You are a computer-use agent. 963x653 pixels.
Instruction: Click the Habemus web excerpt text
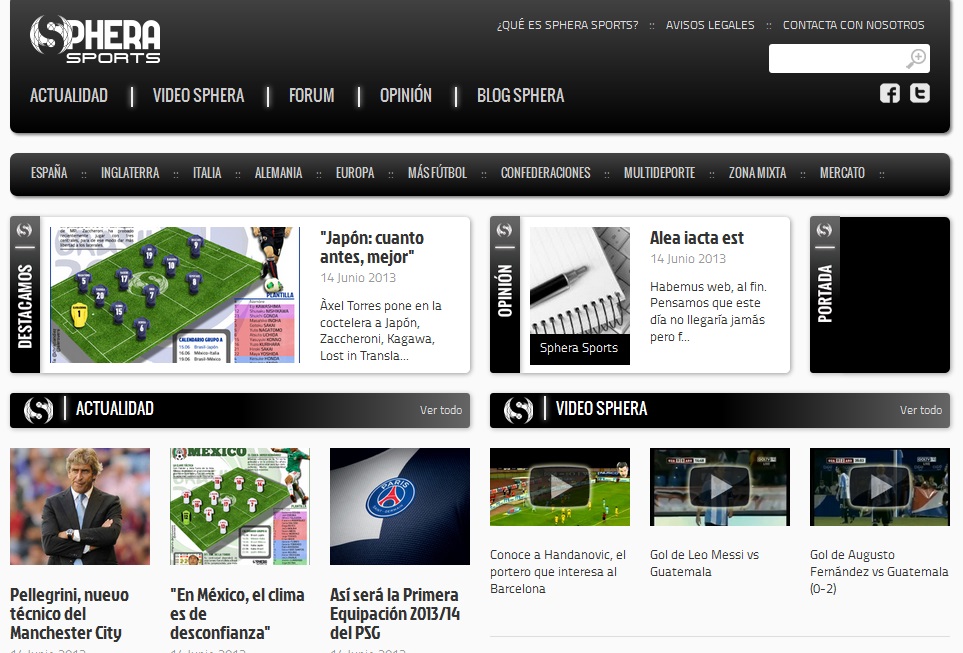pyautogui.click(x=709, y=311)
